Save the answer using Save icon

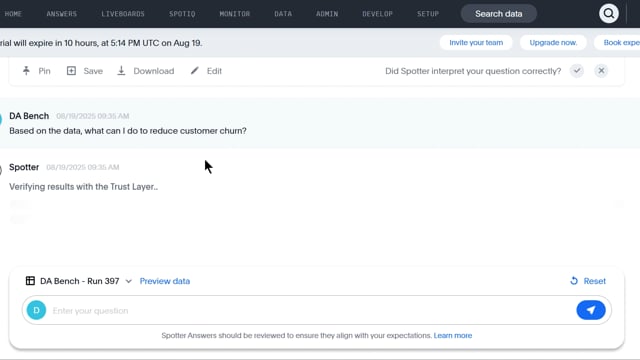[71, 71]
